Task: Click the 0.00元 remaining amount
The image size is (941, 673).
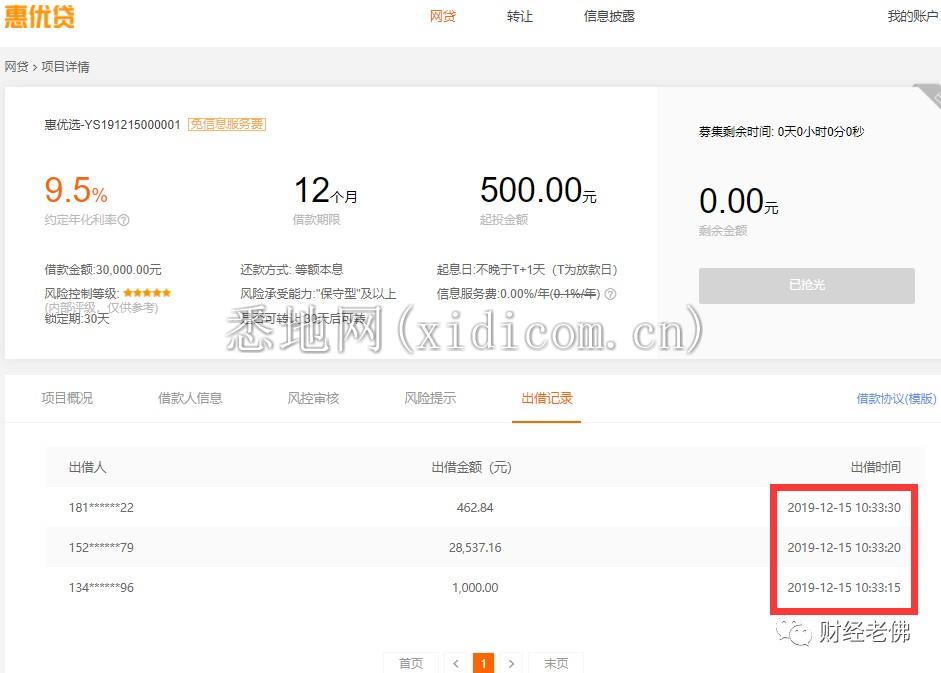Action: click(x=739, y=201)
